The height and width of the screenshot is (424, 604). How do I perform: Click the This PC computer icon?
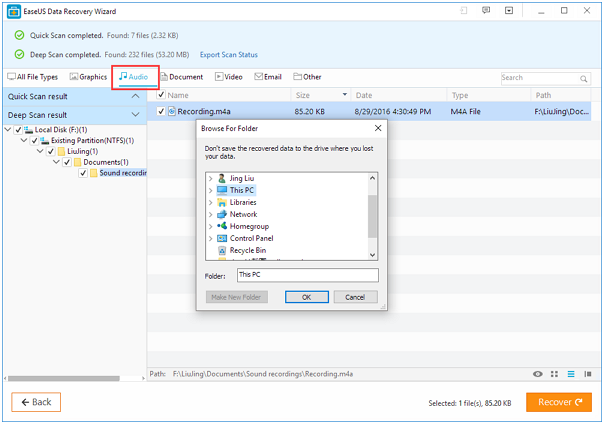tap(222, 190)
